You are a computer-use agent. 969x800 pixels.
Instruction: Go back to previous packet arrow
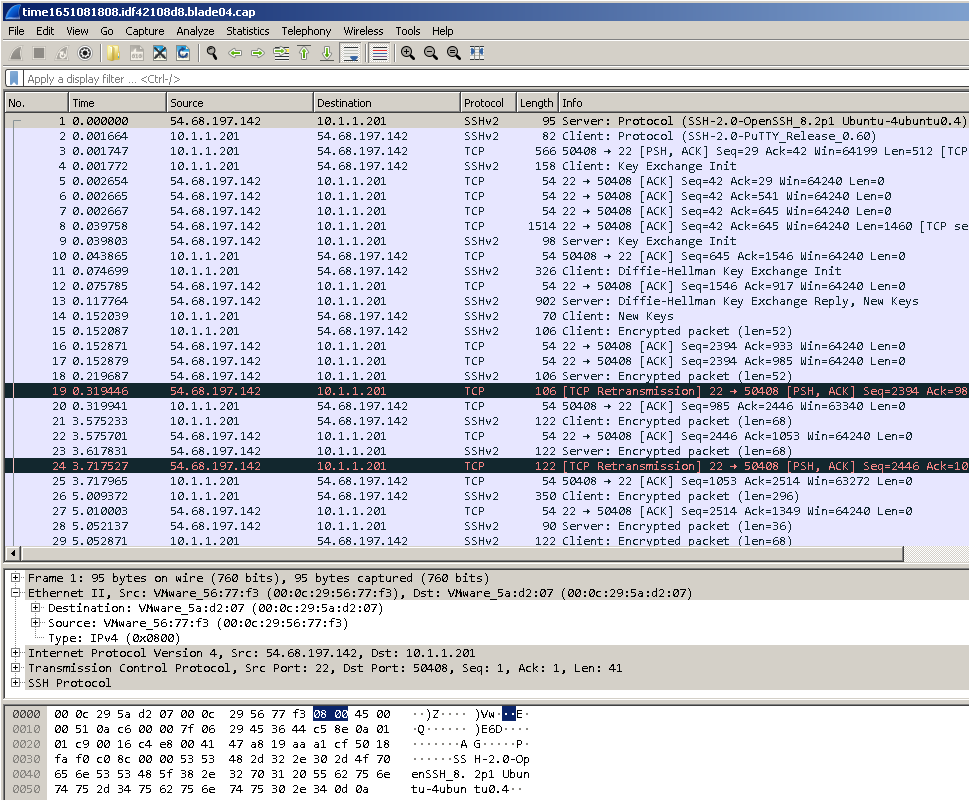(x=235, y=53)
